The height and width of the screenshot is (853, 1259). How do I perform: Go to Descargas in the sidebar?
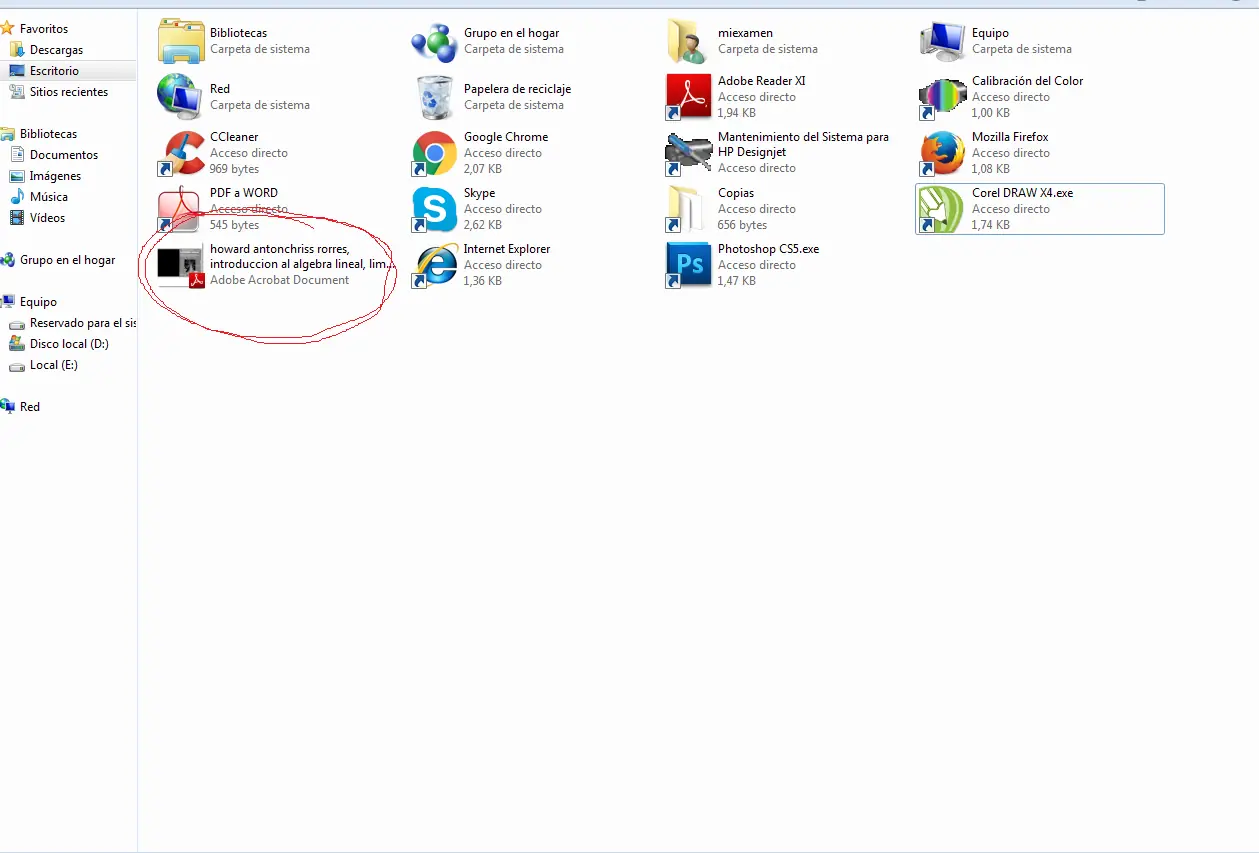point(56,50)
